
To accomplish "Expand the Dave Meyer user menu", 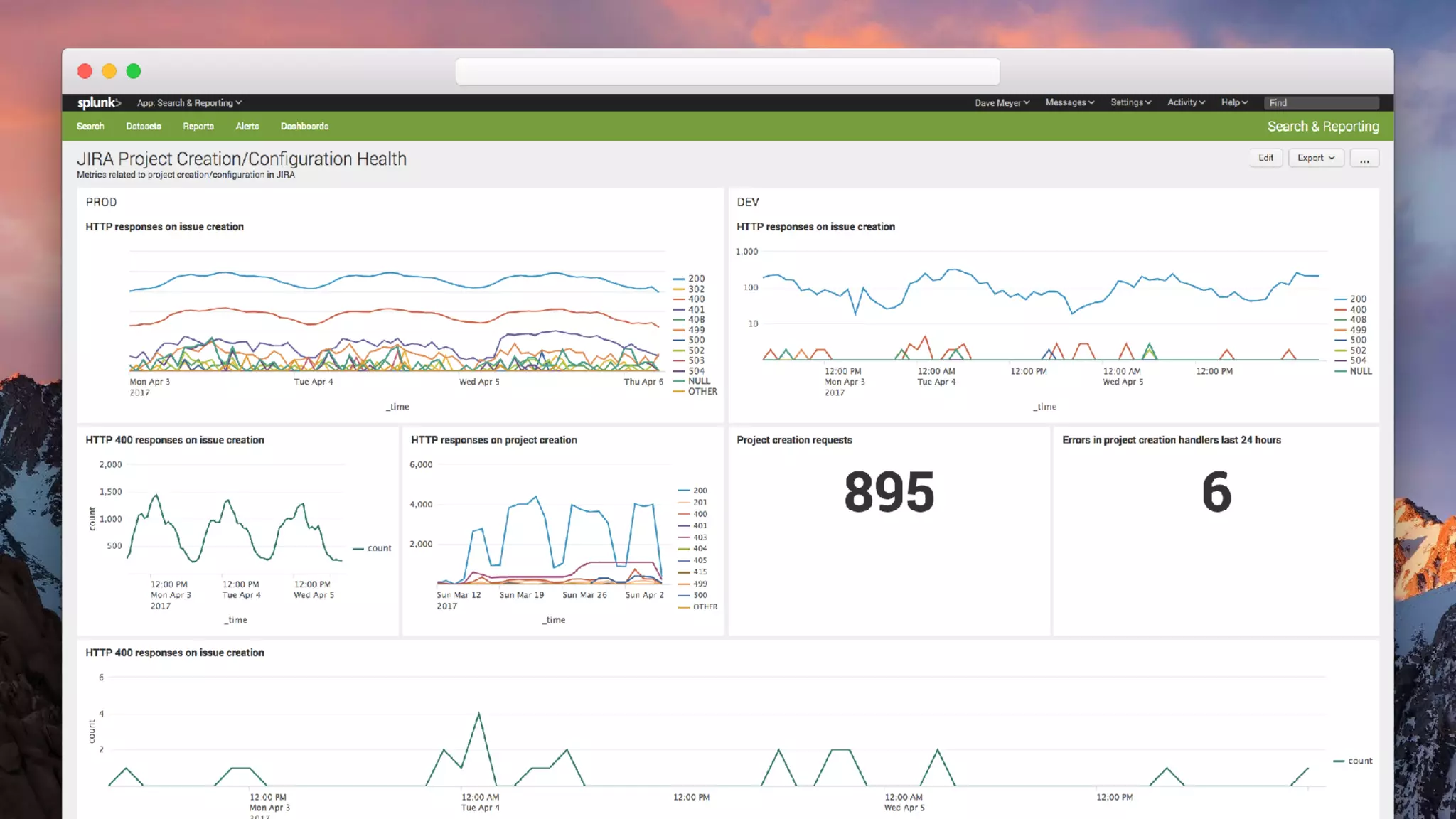I will pyautogui.click(x=1002, y=103).
